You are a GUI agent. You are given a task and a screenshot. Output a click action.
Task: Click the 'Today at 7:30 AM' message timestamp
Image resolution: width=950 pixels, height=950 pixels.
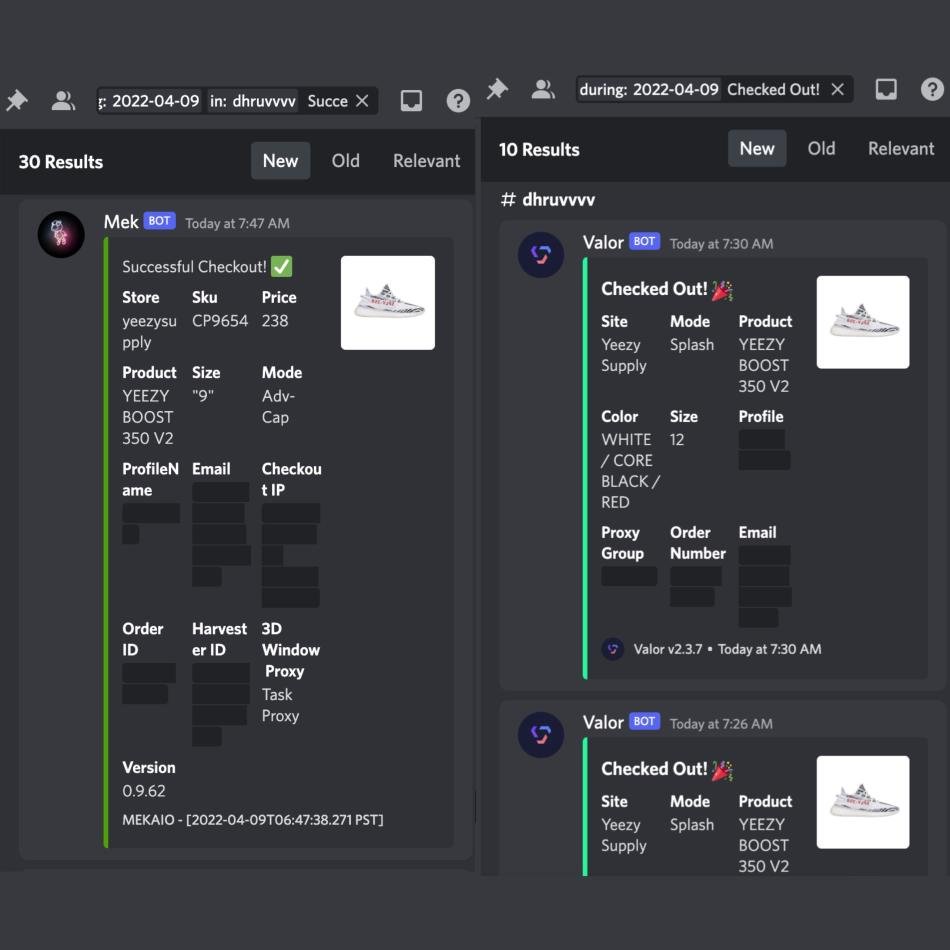[721, 244]
